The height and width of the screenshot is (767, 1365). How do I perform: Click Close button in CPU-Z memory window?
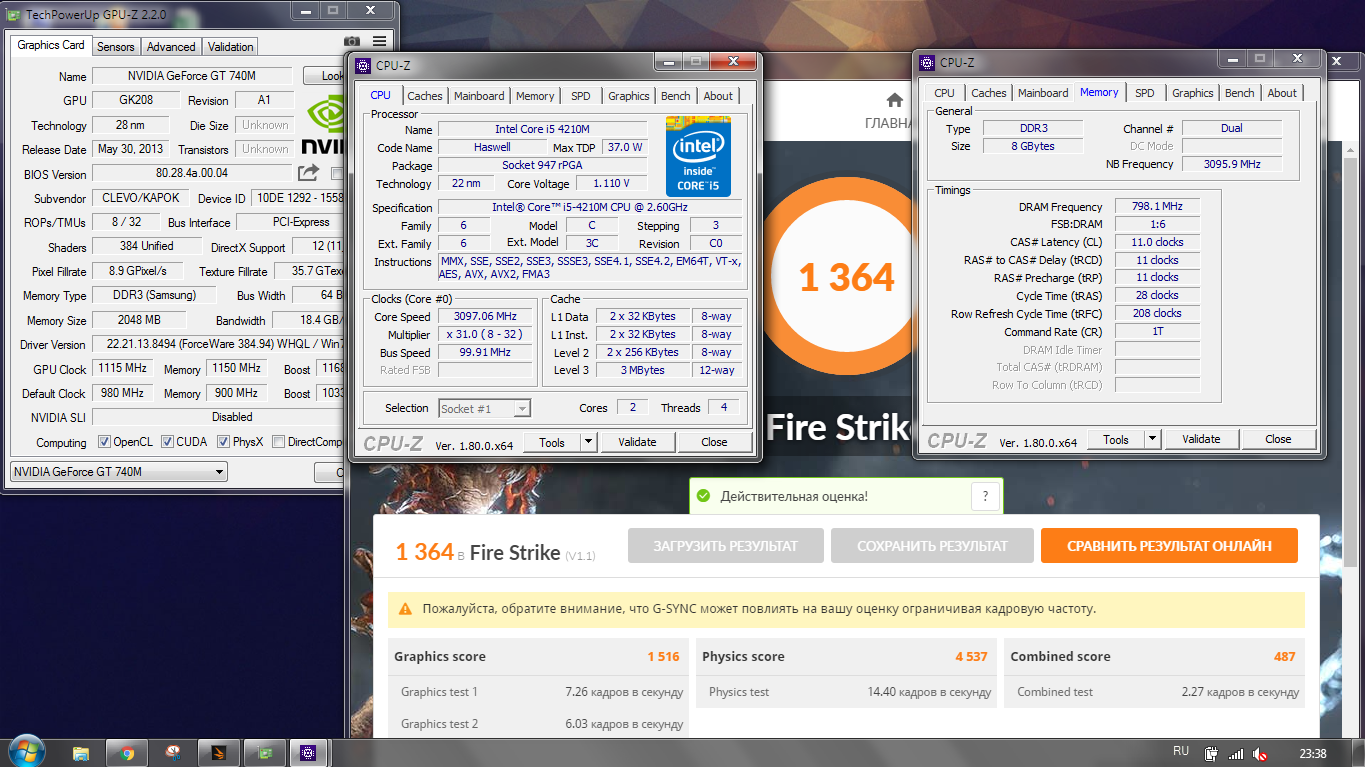[1278, 439]
